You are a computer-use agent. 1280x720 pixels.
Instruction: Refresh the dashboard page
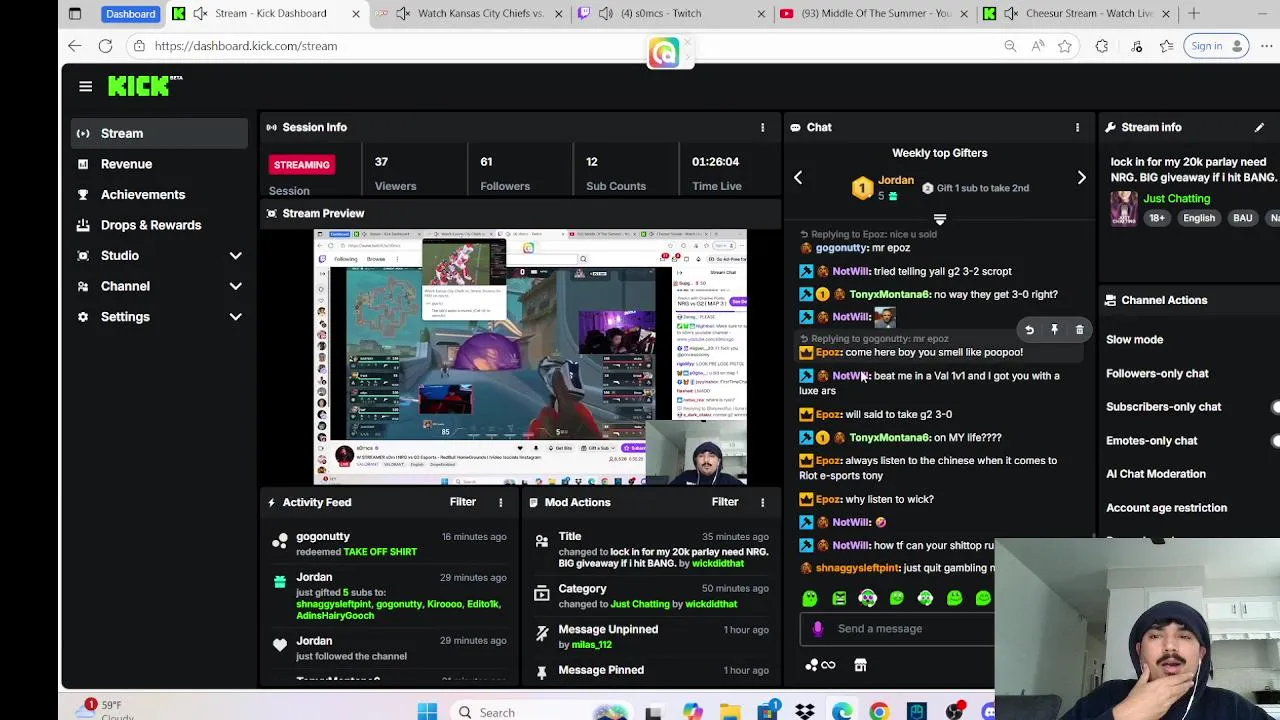point(105,46)
